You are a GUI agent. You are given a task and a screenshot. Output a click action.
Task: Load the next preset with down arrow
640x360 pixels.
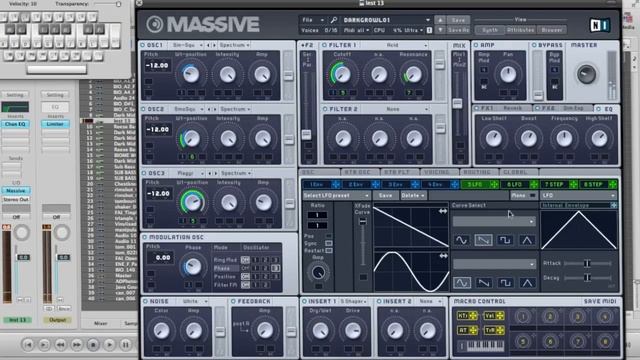(x=440, y=30)
